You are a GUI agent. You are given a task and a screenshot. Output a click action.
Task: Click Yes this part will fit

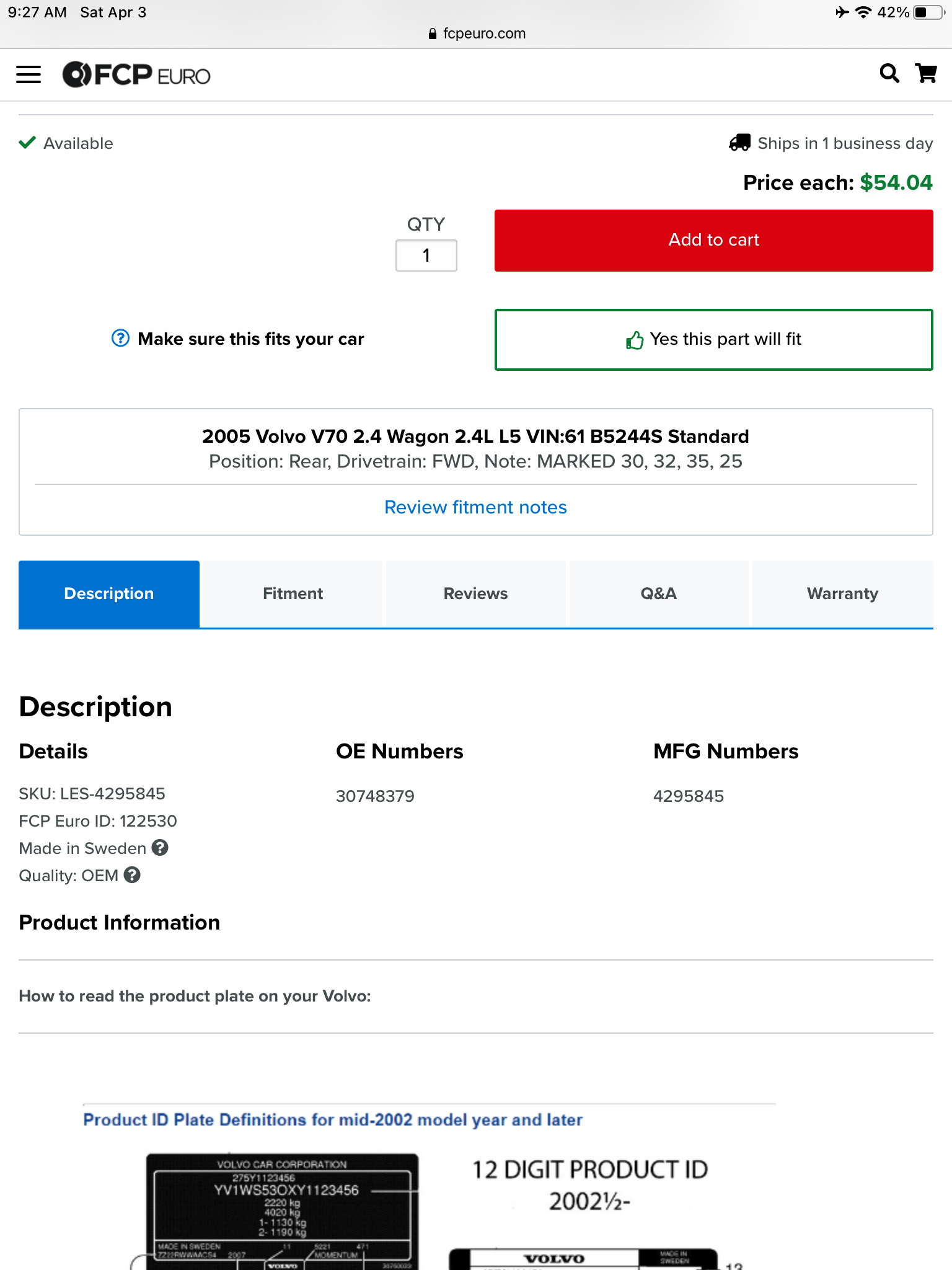point(713,340)
